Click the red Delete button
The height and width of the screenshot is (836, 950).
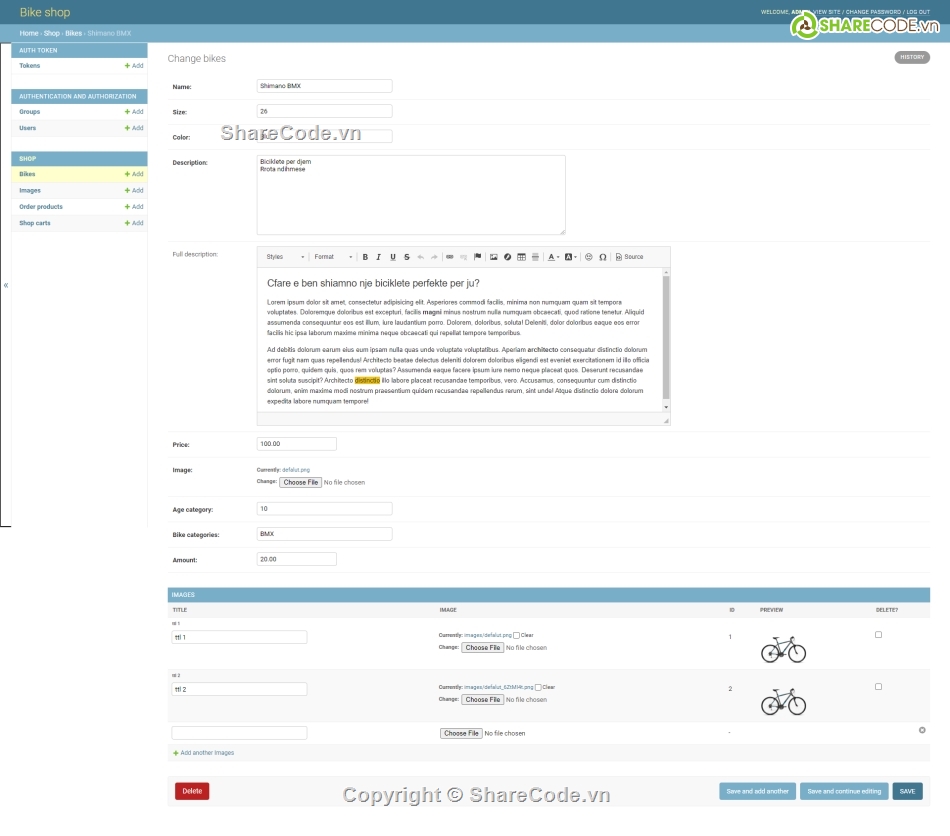click(x=192, y=791)
